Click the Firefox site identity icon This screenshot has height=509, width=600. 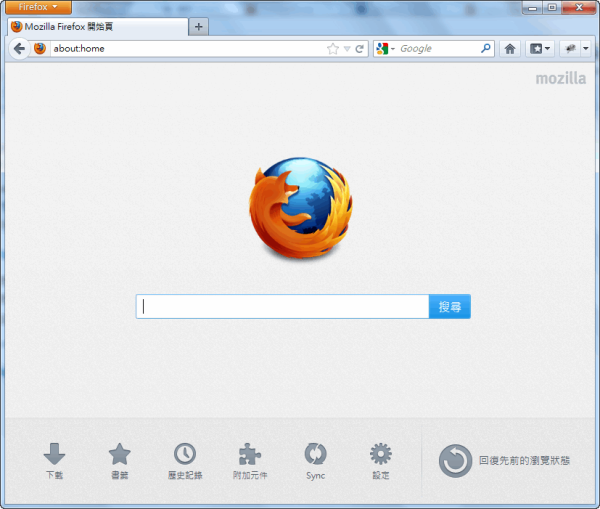coord(40,49)
